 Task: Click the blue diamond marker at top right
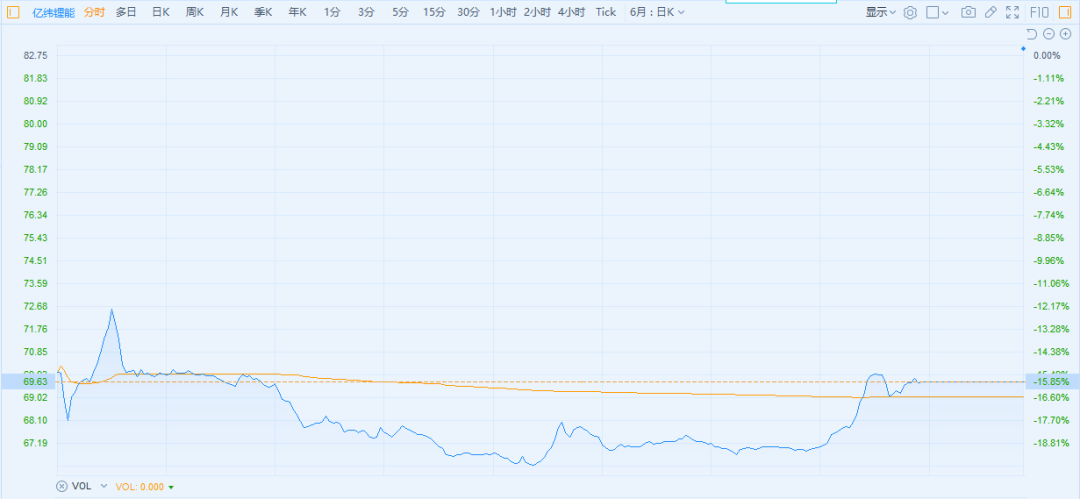coord(1024,49)
